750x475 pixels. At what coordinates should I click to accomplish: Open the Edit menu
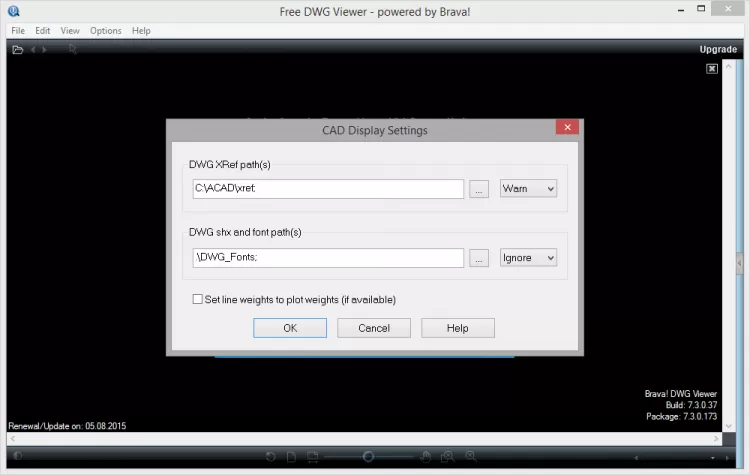point(43,31)
